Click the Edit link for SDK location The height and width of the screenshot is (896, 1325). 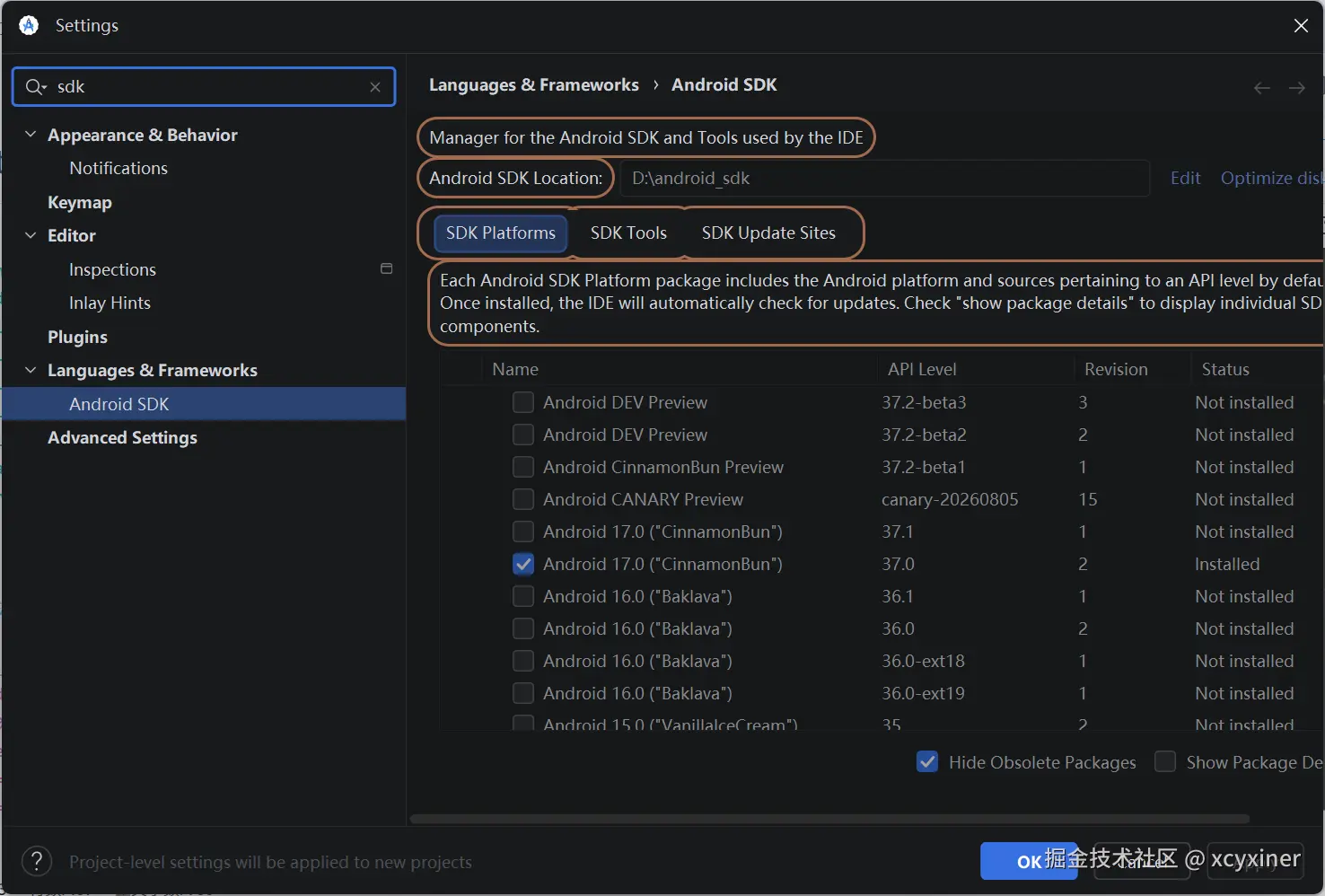click(x=1185, y=178)
